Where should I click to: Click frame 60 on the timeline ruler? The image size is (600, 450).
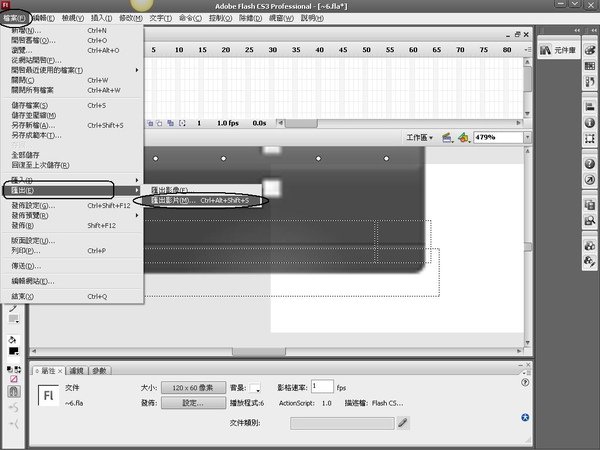point(413,50)
